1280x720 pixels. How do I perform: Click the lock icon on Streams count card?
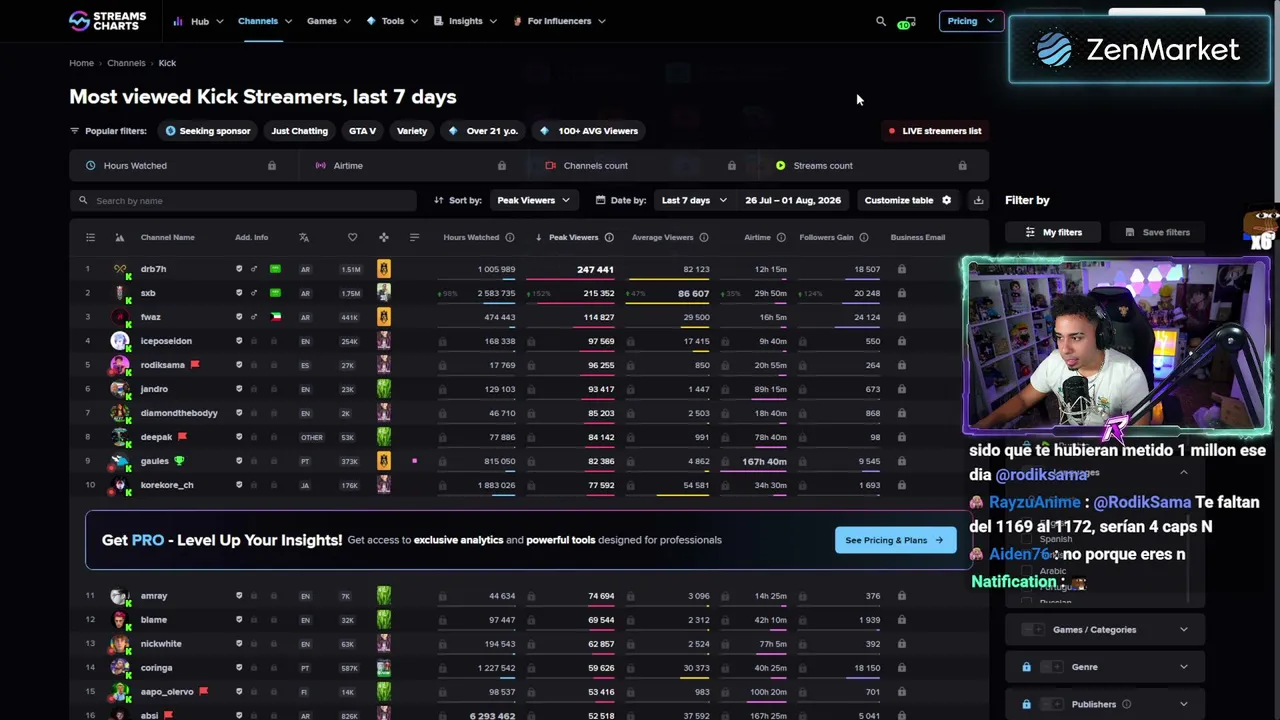pyautogui.click(x=962, y=166)
